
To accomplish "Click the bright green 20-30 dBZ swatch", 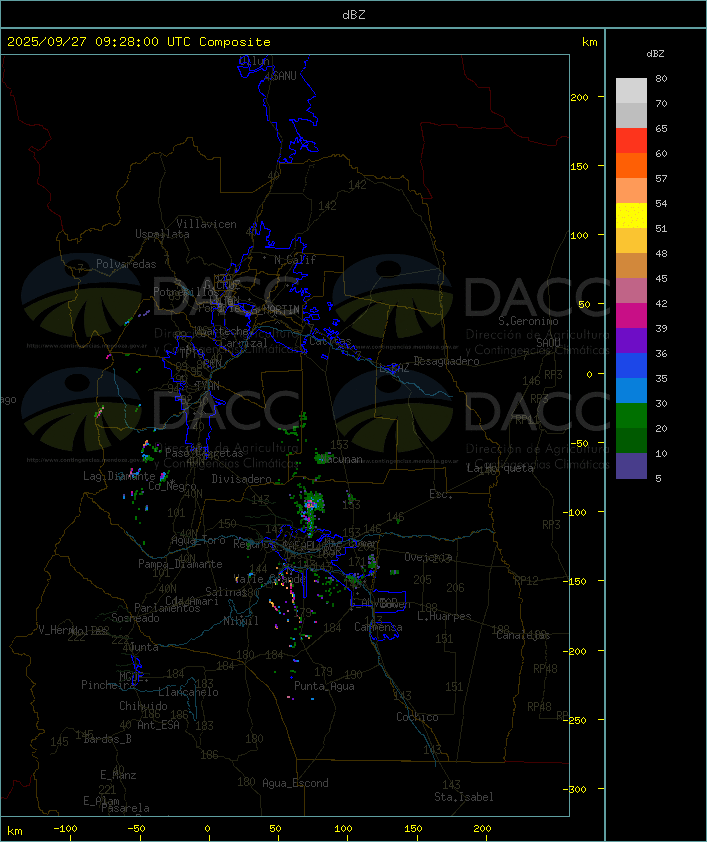I will [631, 415].
